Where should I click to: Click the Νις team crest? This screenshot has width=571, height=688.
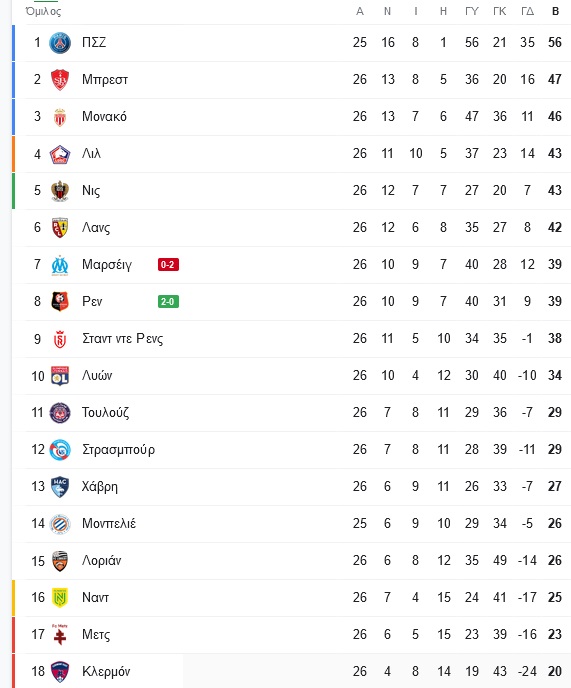(x=60, y=191)
